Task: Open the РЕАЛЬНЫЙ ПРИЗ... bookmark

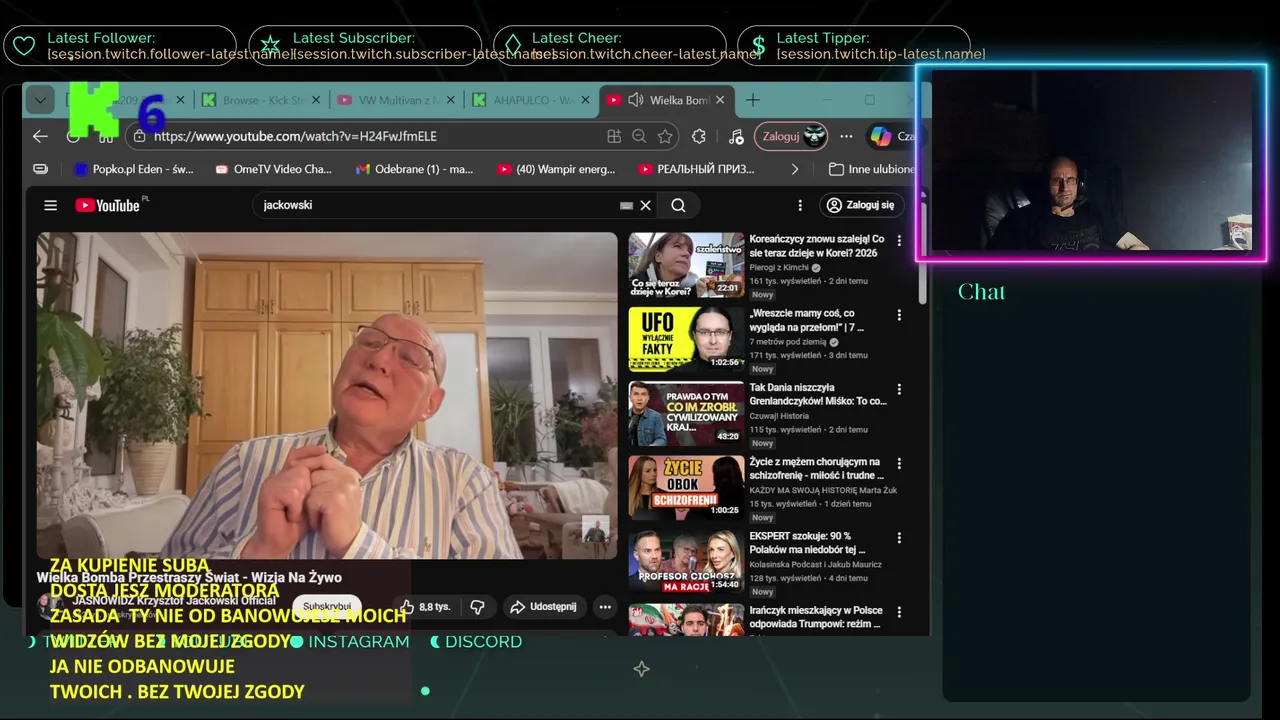Action: tap(696, 169)
